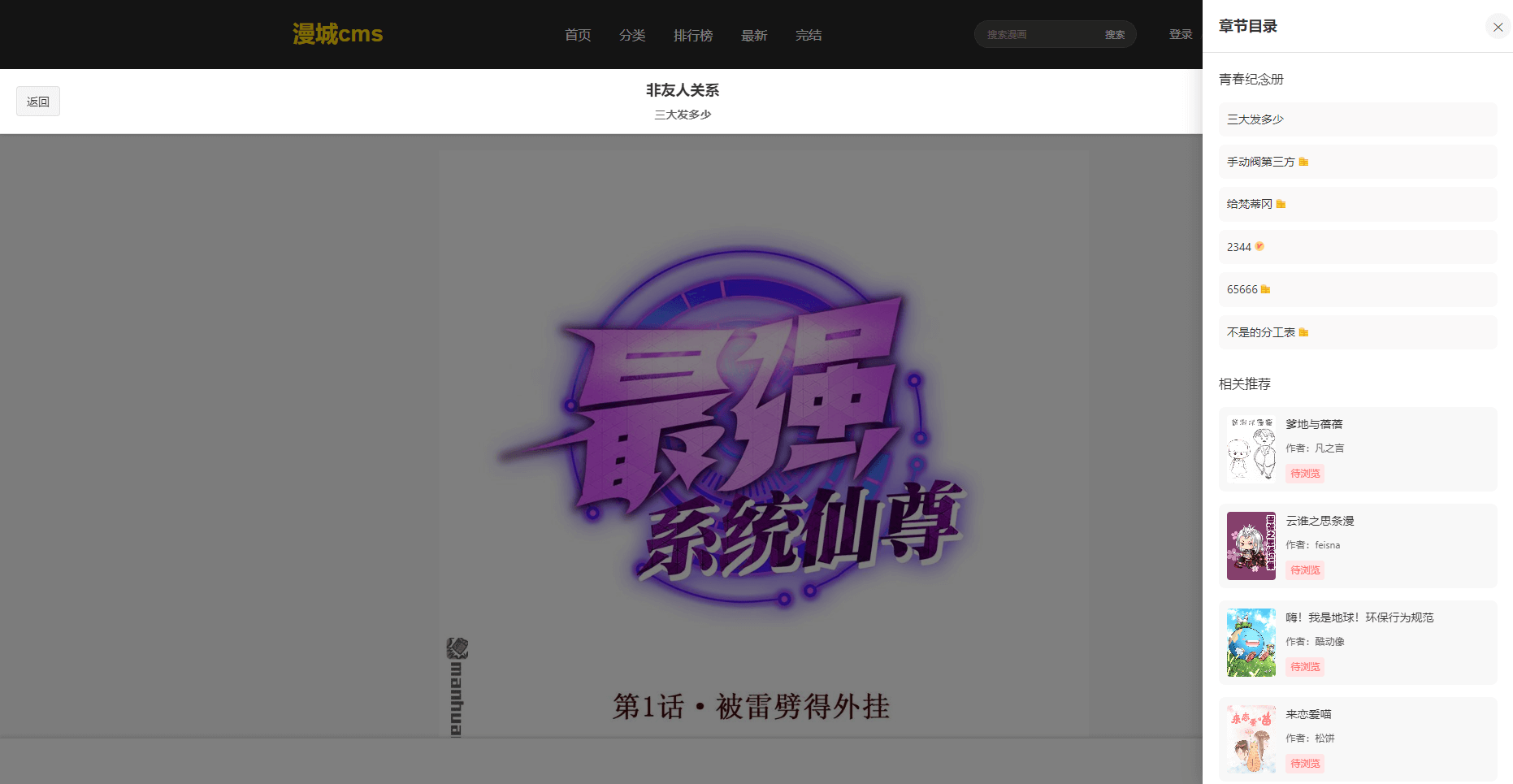Image resolution: width=1513 pixels, height=784 pixels.
Task: Click the 待浏览 badge under 爹地与蓓蓓
Action: pyautogui.click(x=1304, y=473)
